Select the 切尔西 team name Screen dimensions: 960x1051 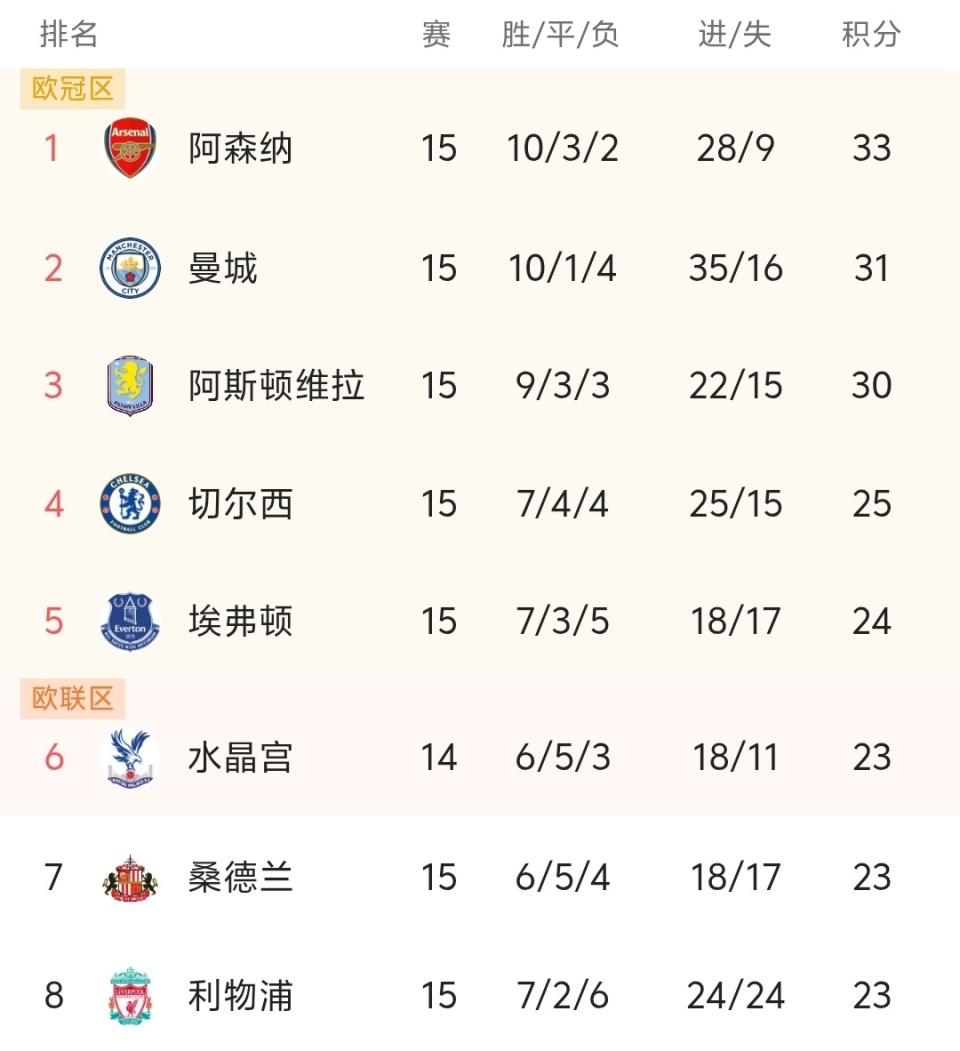[240, 504]
